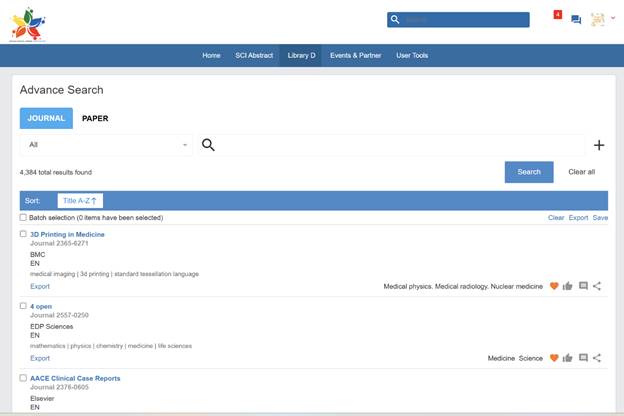The width and height of the screenshot is (624, 416).
Task: Share the 4 open journal
Action: (597, 358)
